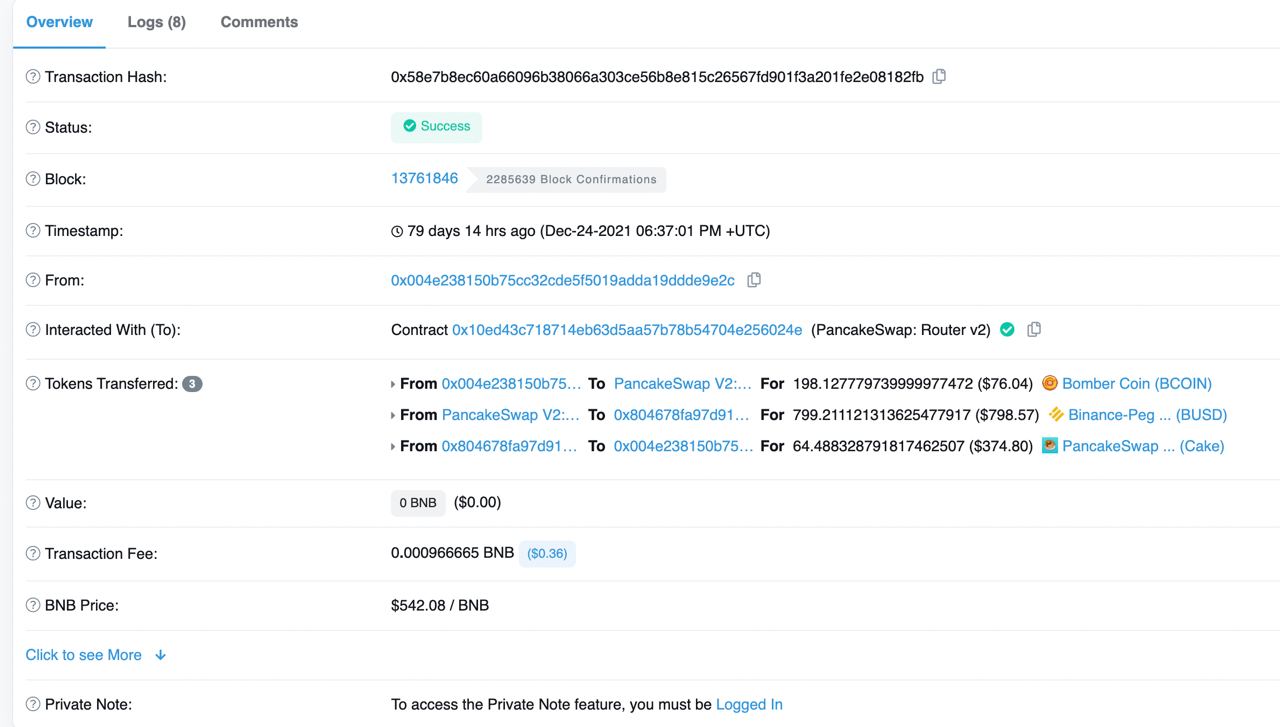Open Bomber Coin (BCOIN) token link
The width and height of the screenshot is (1280, 727).
(1137, 383)
